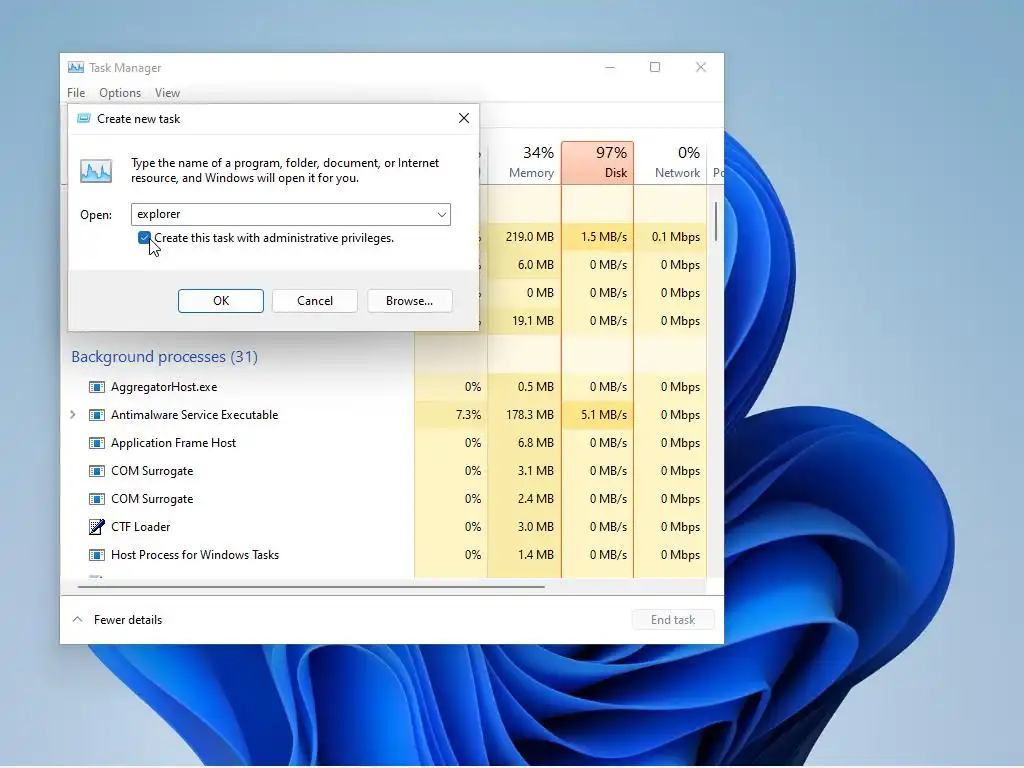The width and height of the screenshot is (1024, 768).
Task: Click the 0.1 Mbps network cell
Action: coord(671,236)
